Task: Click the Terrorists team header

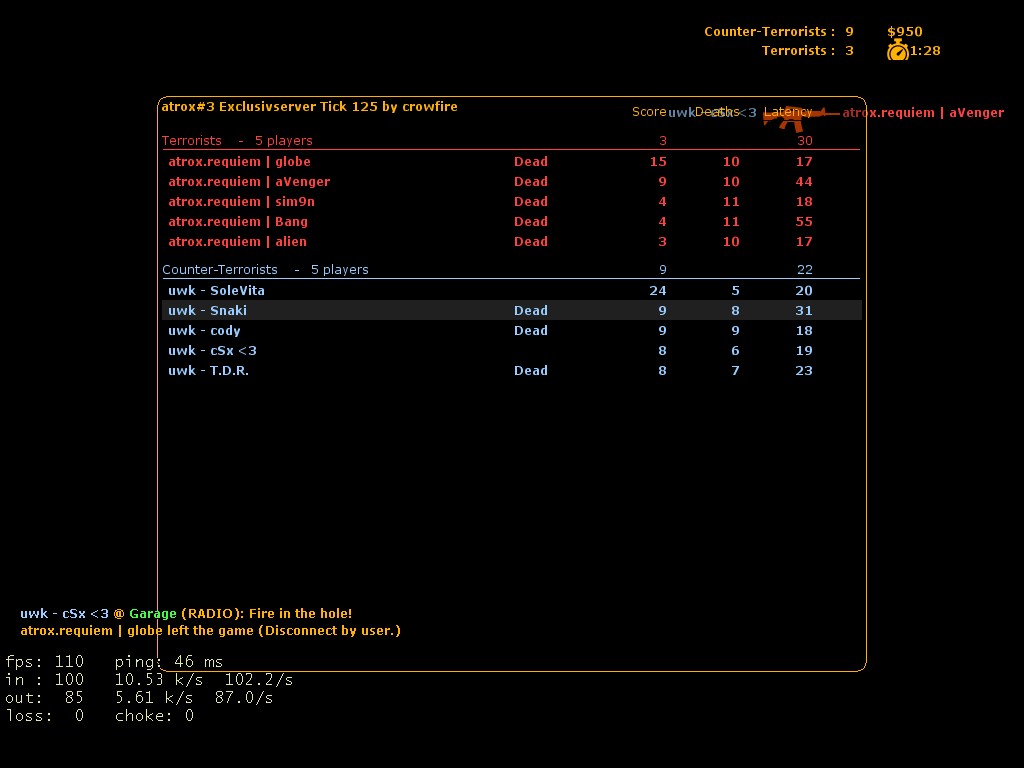Action: tap(192, 141)
